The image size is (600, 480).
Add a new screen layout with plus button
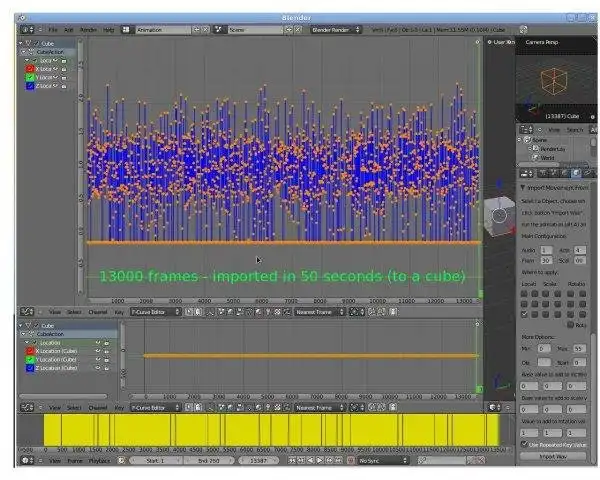196,29
